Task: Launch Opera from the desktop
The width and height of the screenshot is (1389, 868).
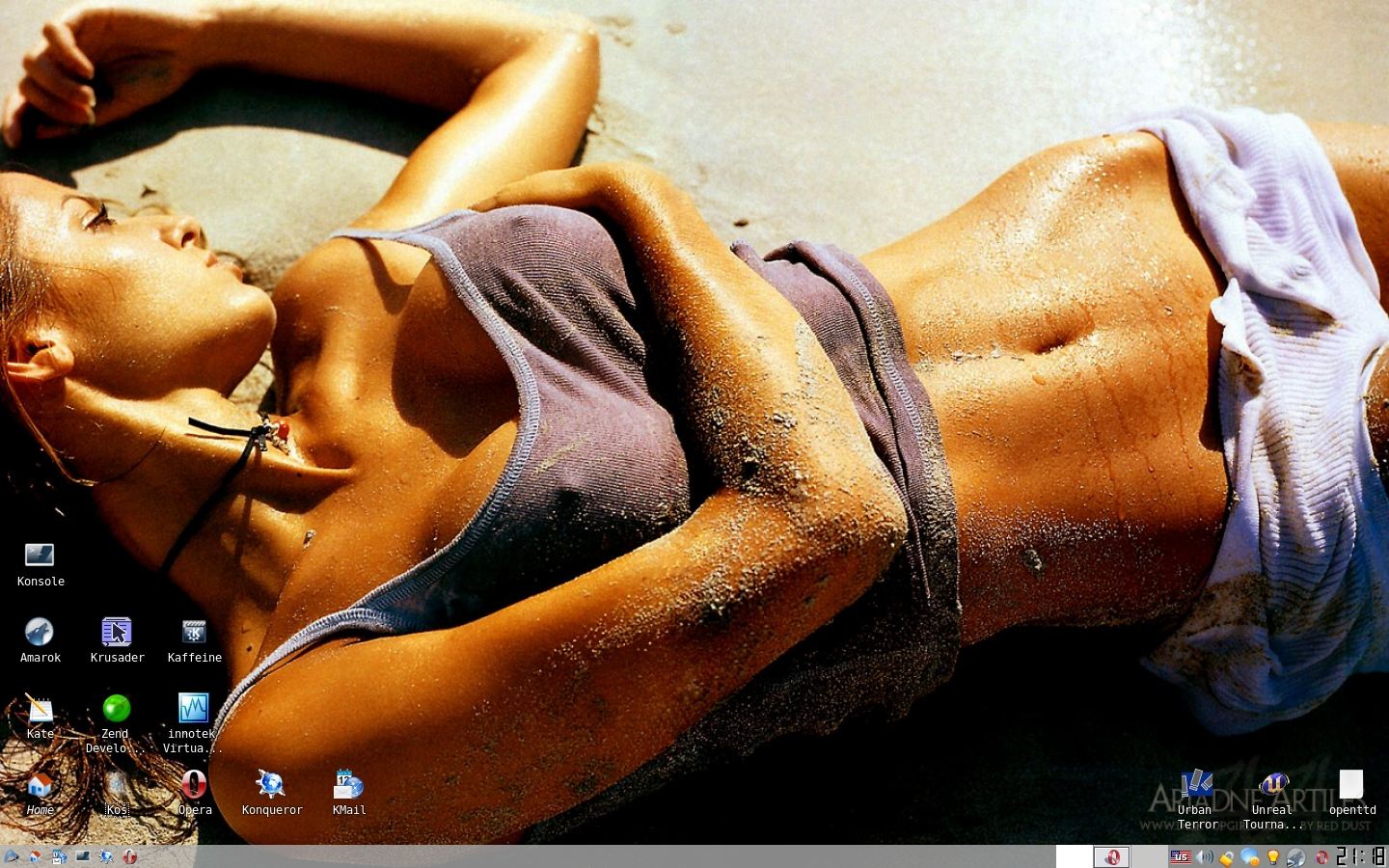Action: click(x=194, y=793)
